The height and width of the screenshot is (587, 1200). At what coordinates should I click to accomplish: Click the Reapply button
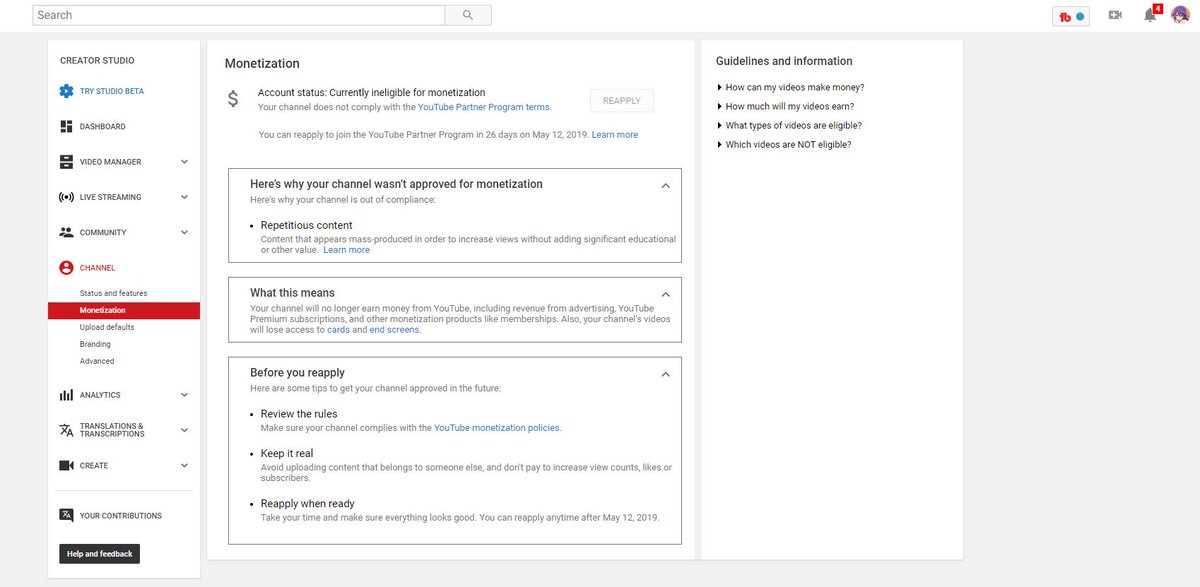[622, 101]
